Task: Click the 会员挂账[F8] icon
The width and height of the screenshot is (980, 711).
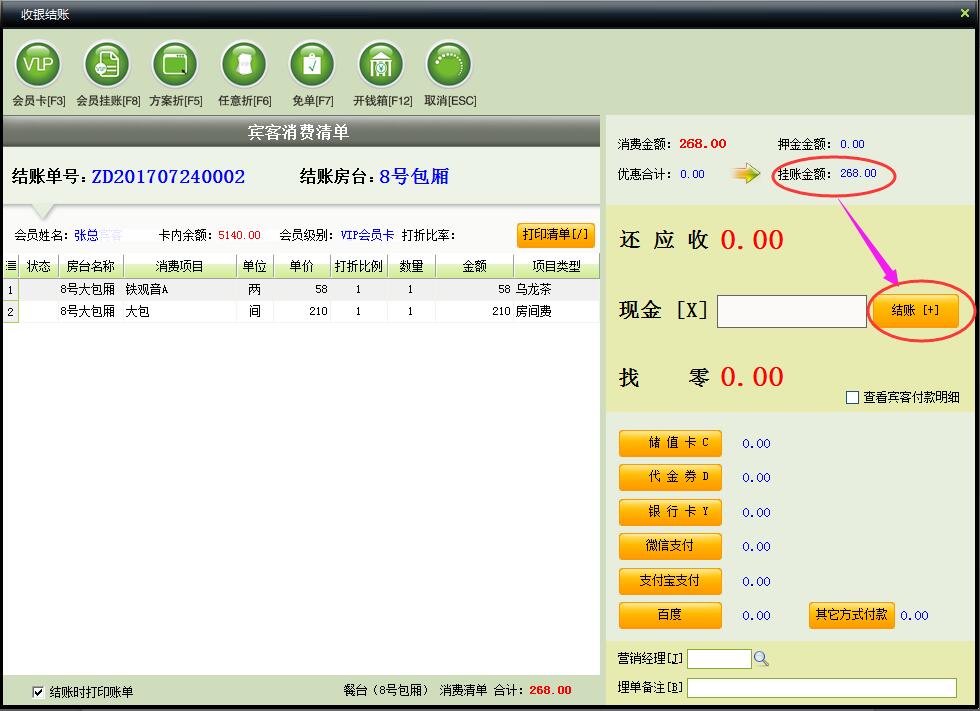Action: pyautogui.click(x=107, y=65)
